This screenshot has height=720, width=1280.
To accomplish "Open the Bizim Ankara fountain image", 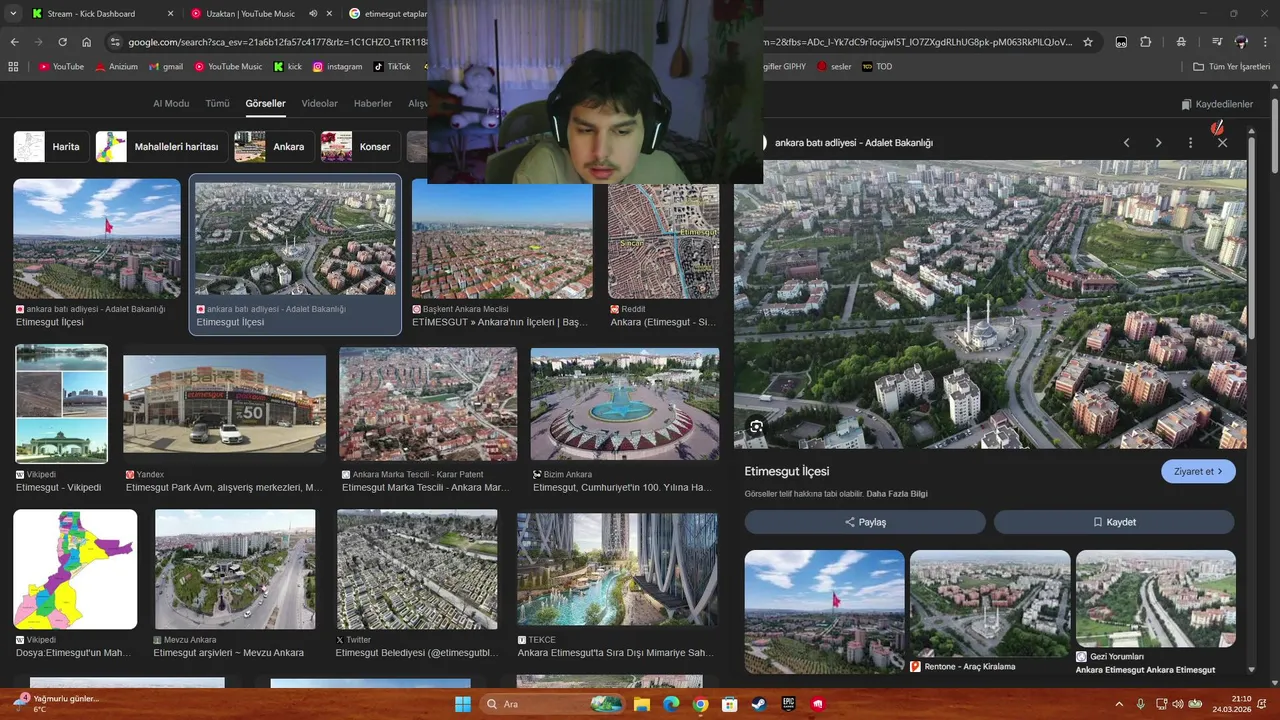I will coord(625,404).
